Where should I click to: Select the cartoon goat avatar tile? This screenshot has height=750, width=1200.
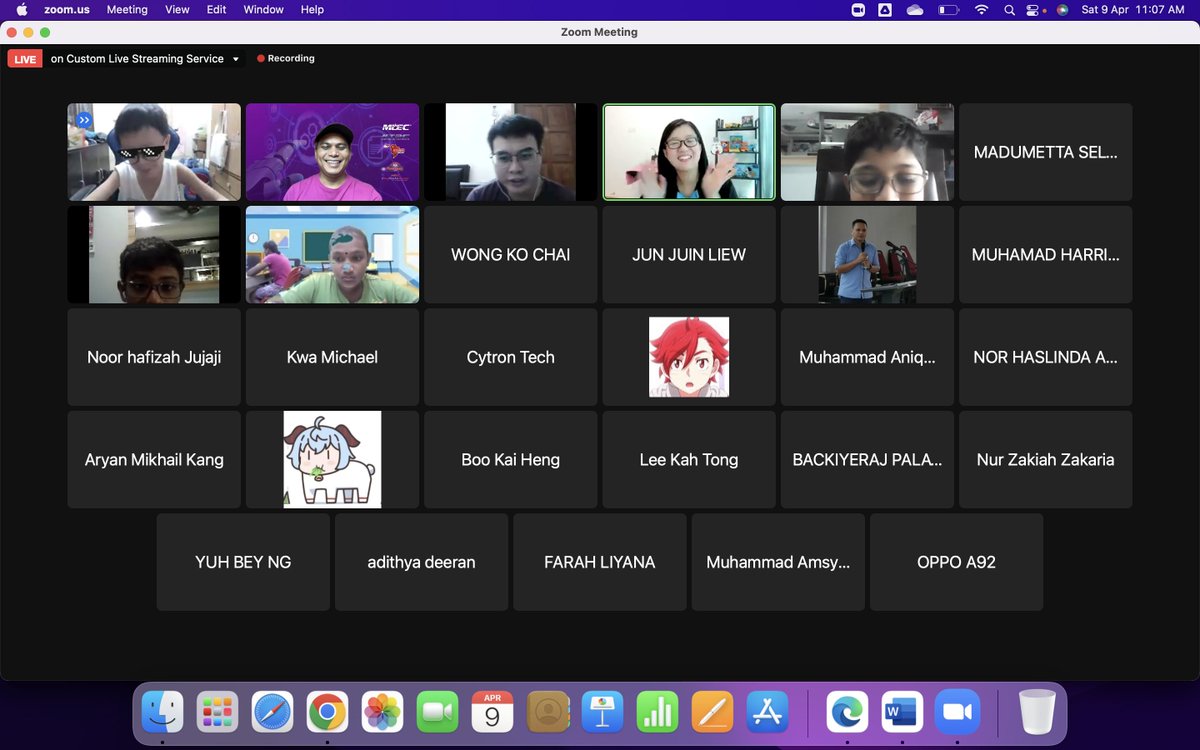[332, 460]
